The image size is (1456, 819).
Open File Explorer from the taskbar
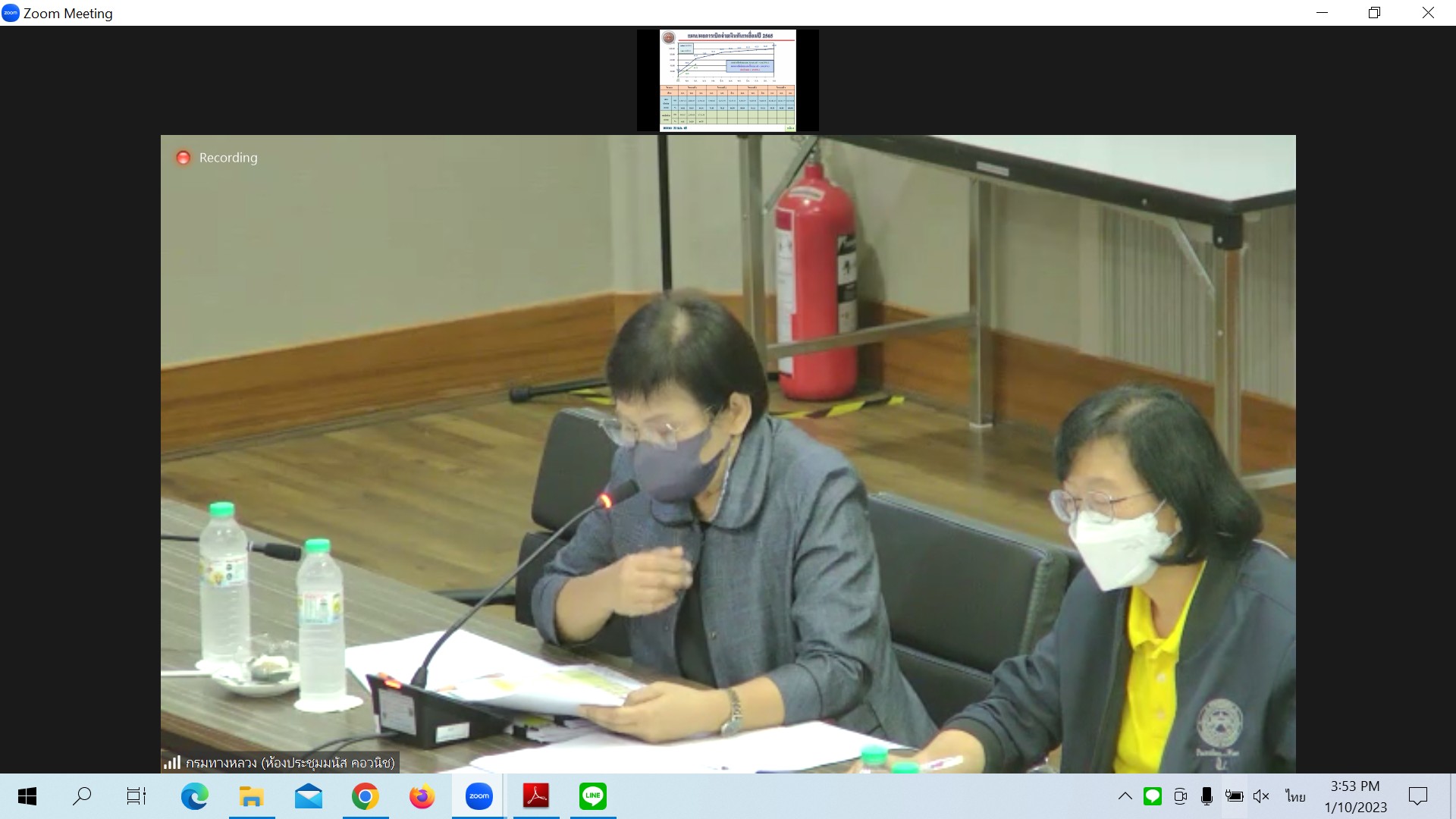pos(251,796)
